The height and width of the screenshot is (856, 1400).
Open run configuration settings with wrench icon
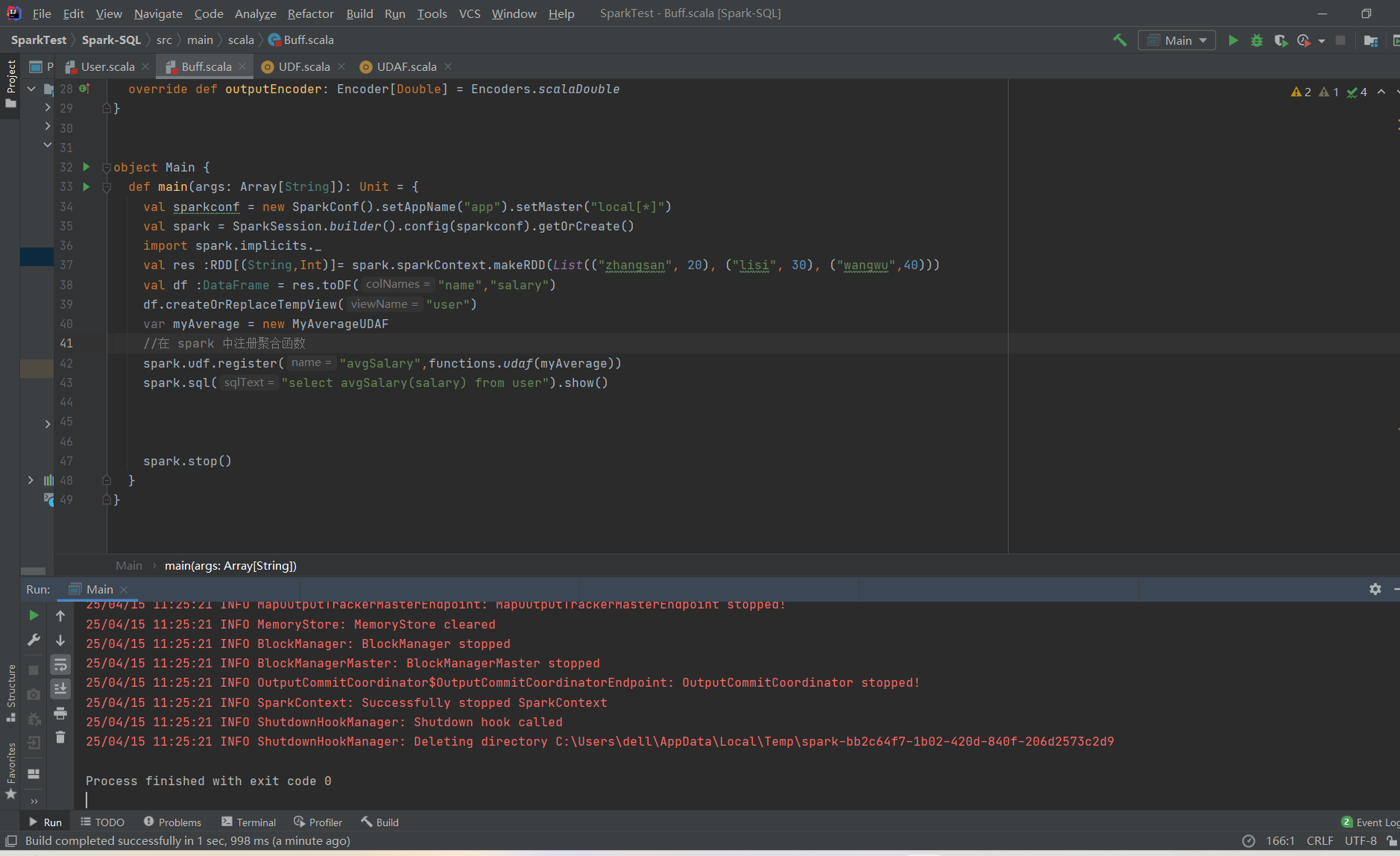[33, 640]
